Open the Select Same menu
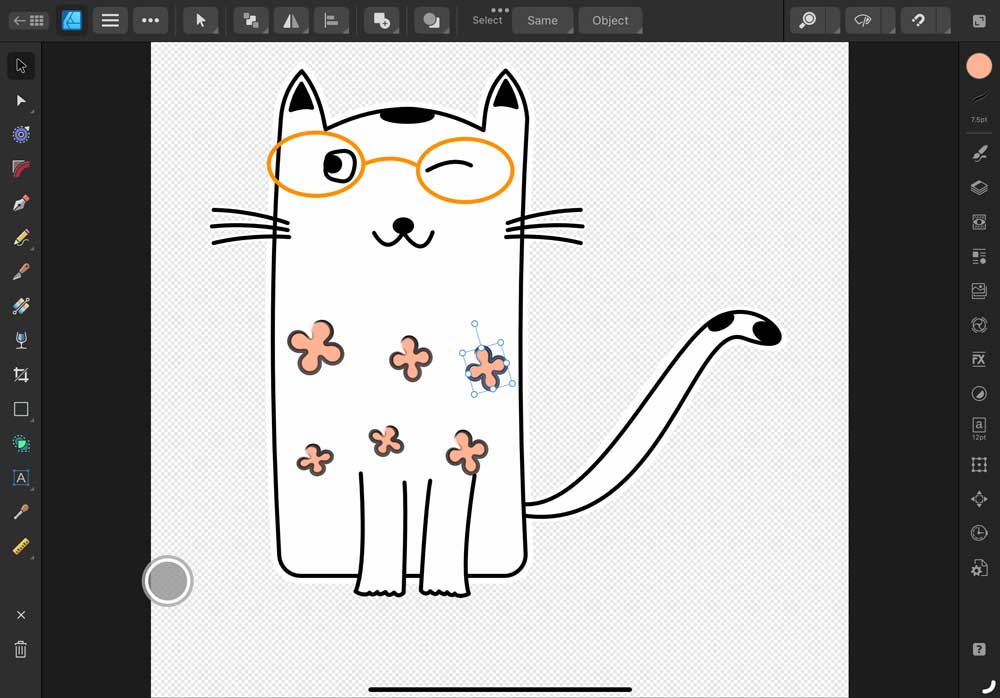 [x=542, y=20]
